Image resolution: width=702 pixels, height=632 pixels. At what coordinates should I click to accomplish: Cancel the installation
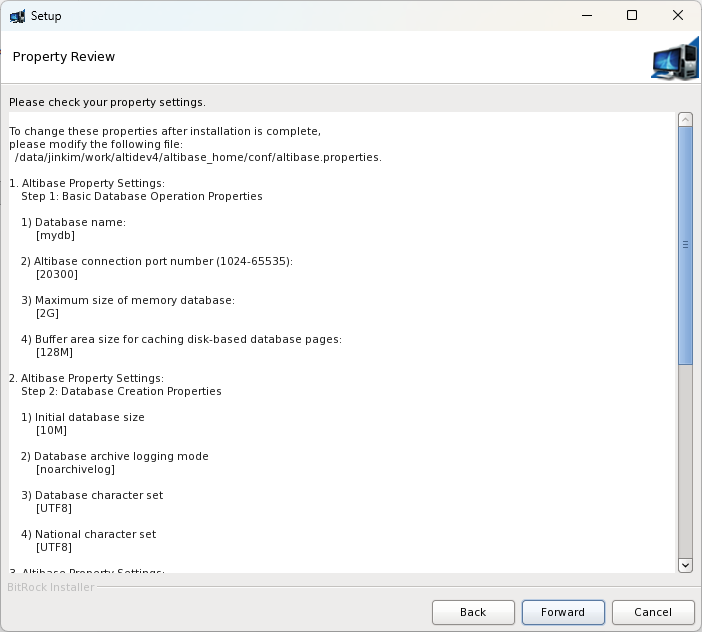point(653,612)
